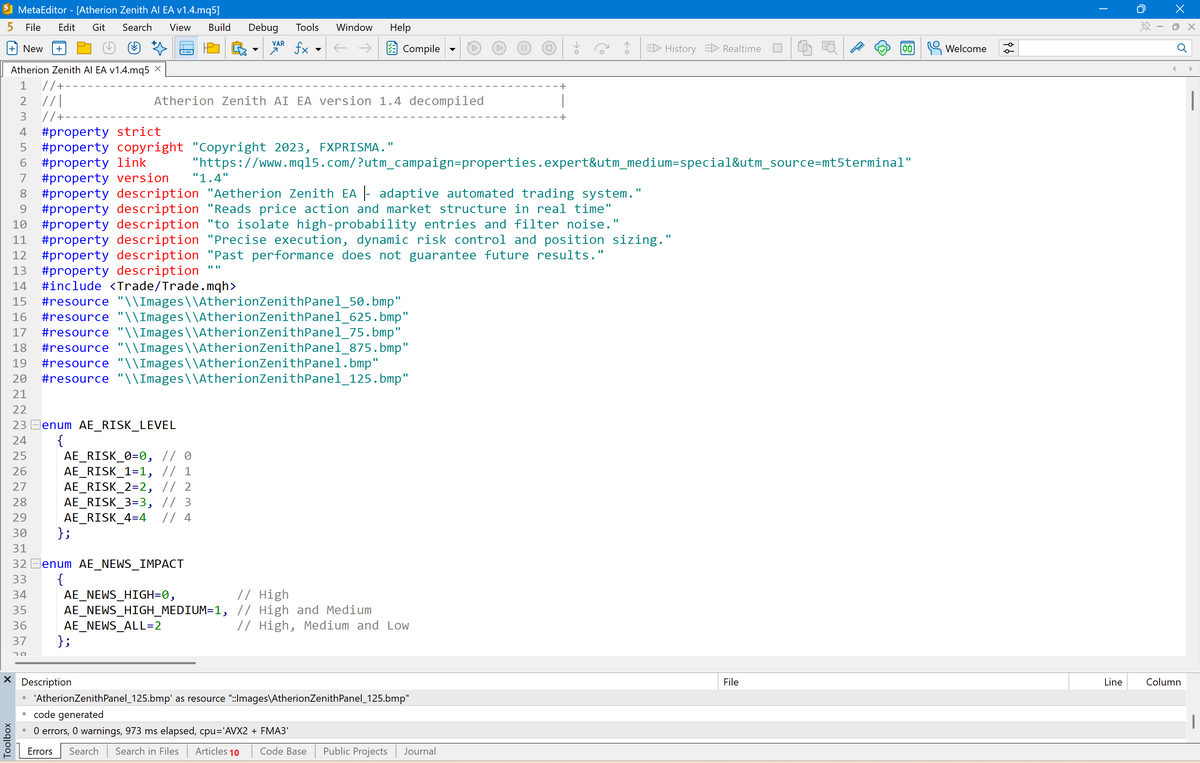1200x763 pixels.
Task: Click the Save All icon
Action: pos(134,48)
